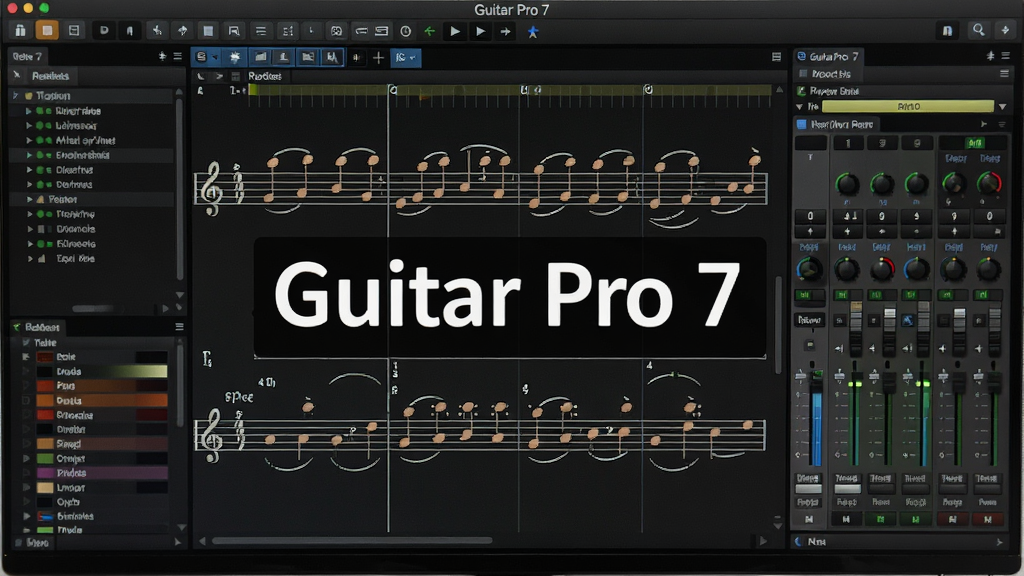This screenshot has width=1024, height=576.
Task: Click the clock icon in top toolbar
Action: 406,31
